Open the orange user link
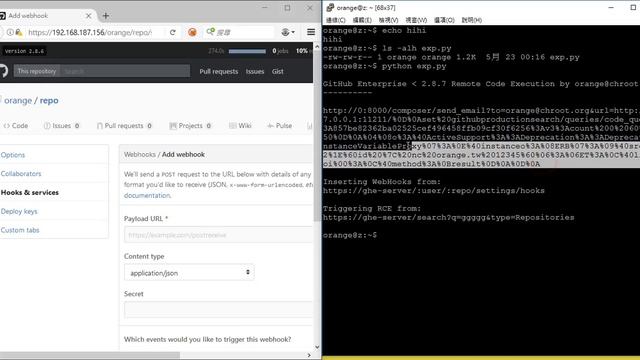The height and width of the screenshot is (360, 640). (18, 100)
